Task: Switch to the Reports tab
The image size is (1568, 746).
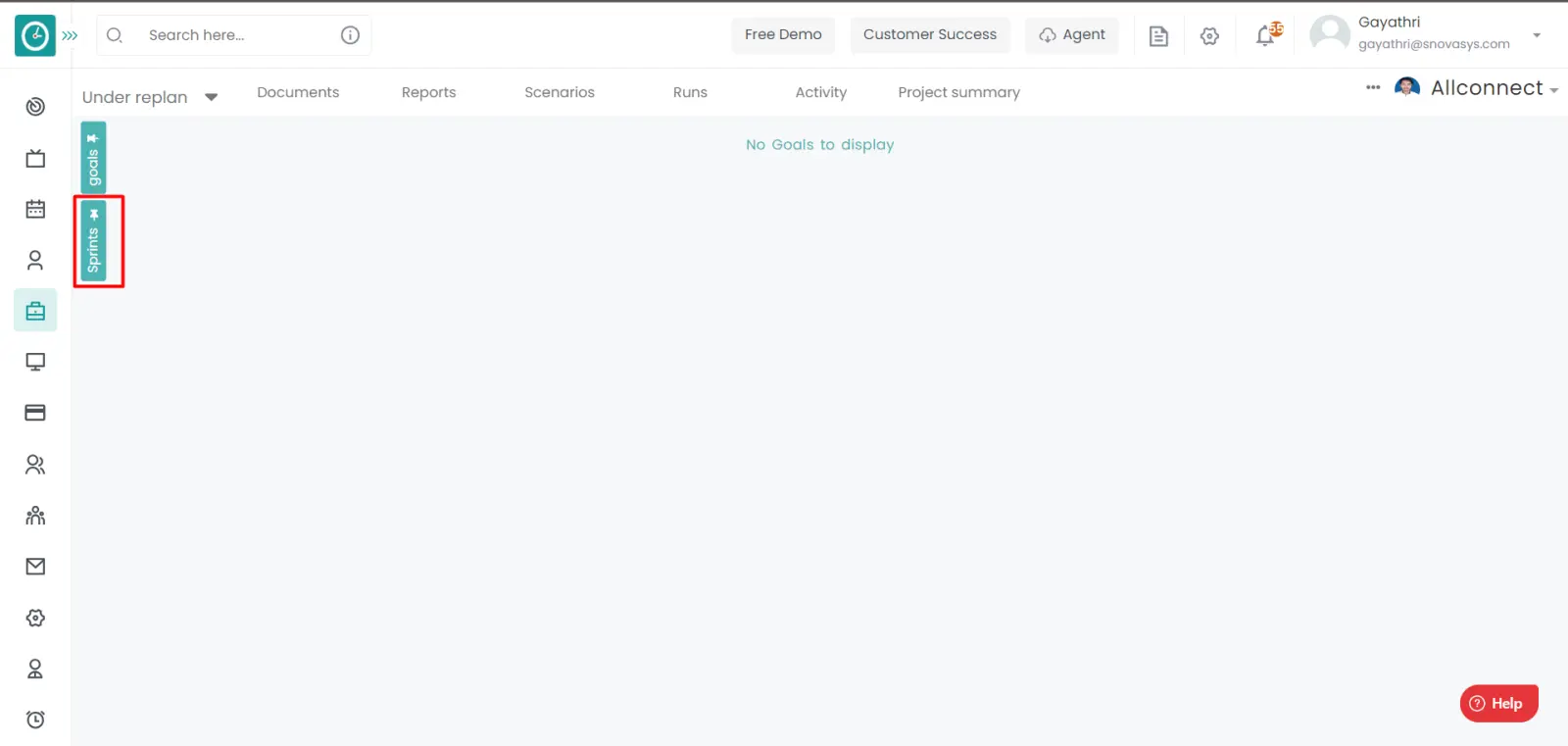Action: (428, 92)
